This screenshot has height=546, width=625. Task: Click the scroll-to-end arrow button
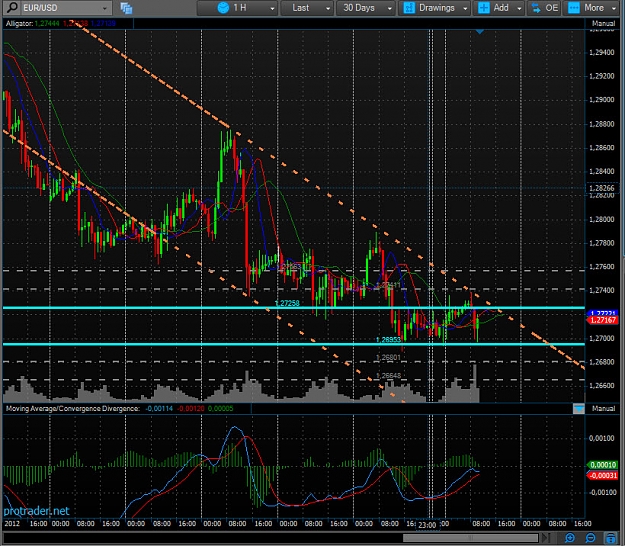(545, 538)
